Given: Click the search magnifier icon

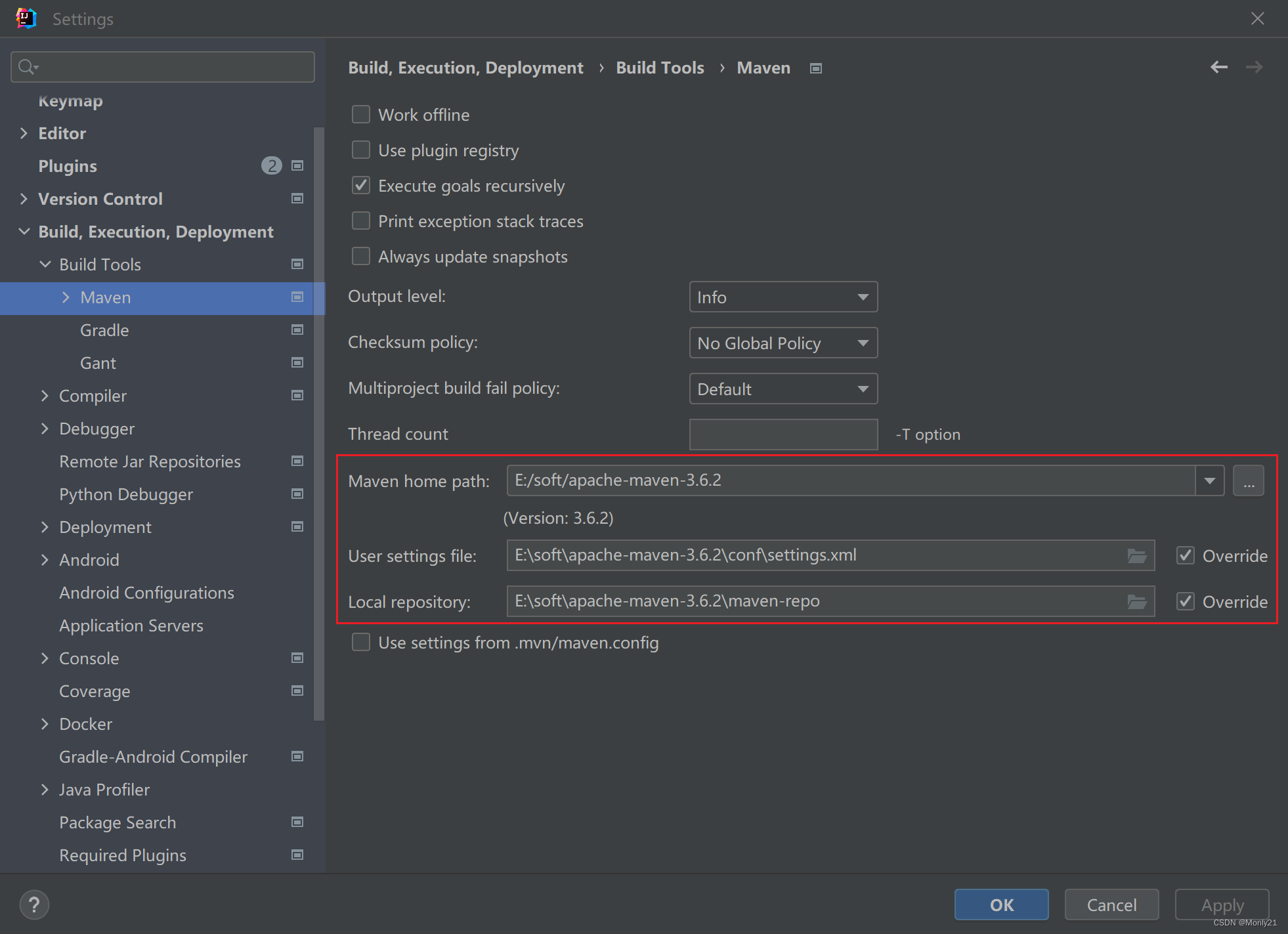Looking at the screenshot, I should pyautogui.click(x=28, y=67).
